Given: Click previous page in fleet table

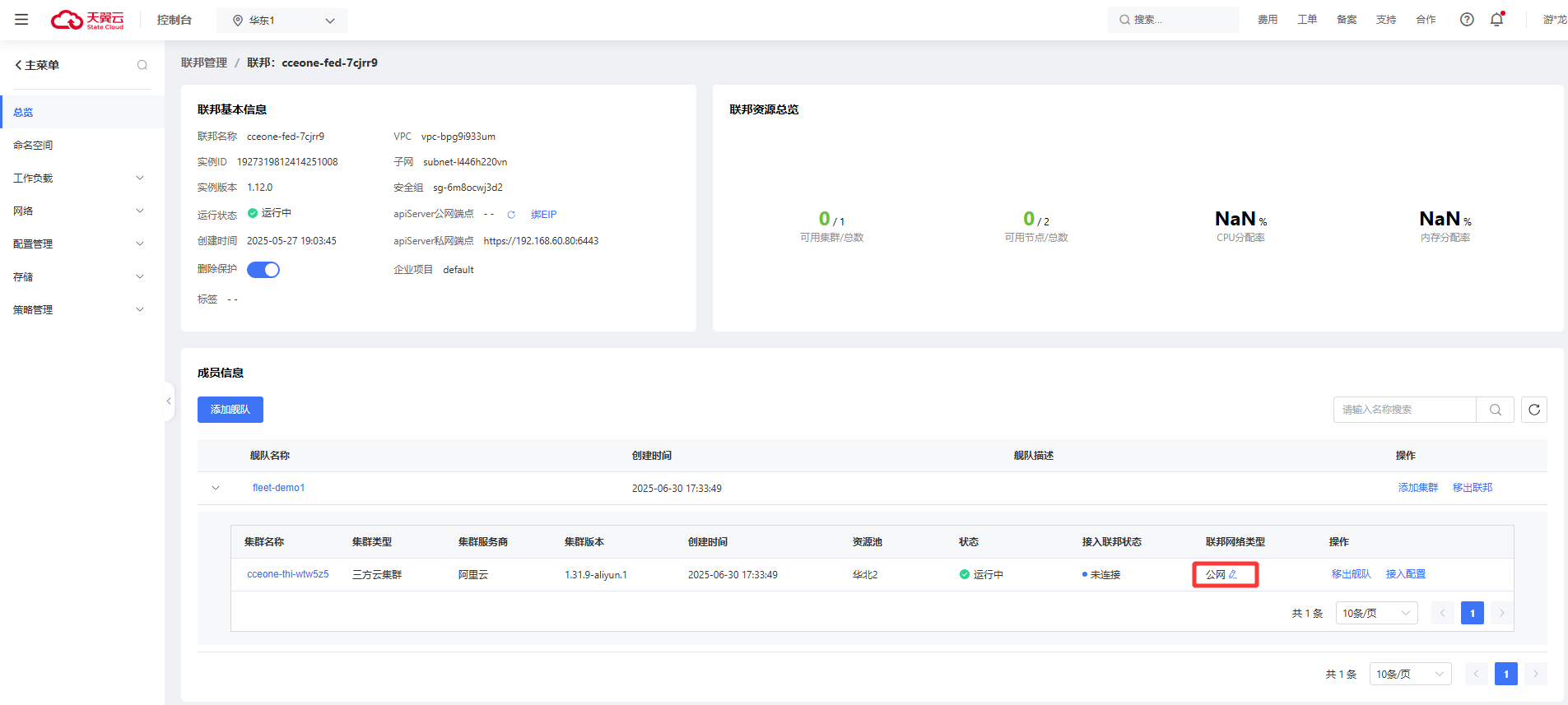Looking at the screenshot, I should pos(1477,674).
